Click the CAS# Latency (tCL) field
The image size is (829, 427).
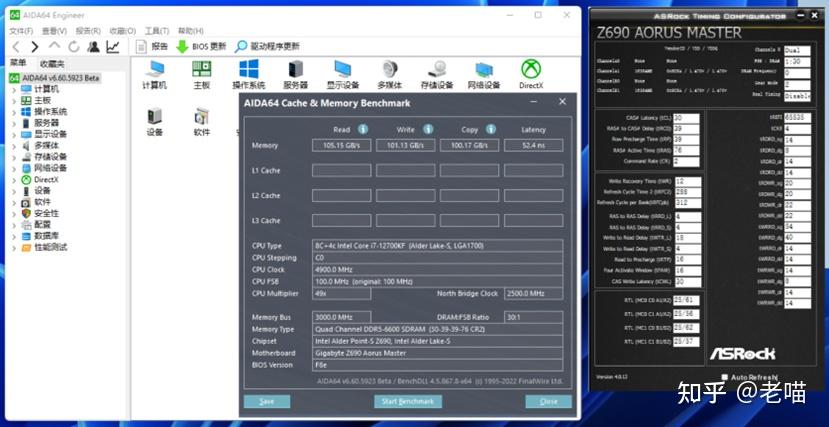686,118
